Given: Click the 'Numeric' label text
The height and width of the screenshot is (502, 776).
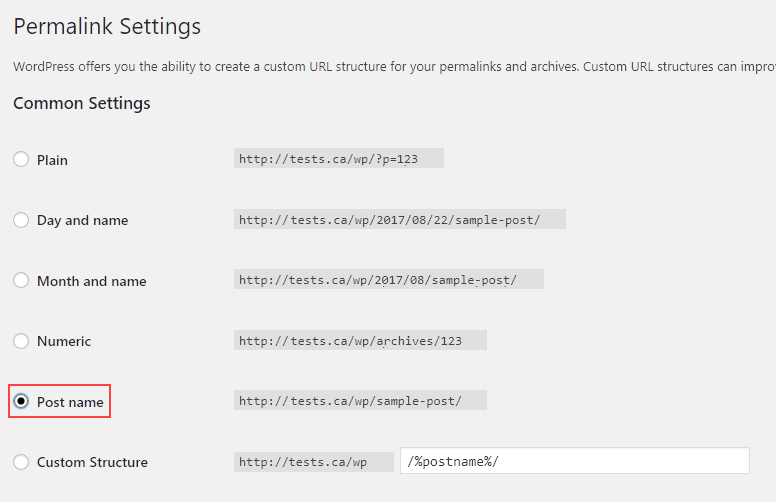Looking at the screenshot, I should tap(64, 341).
